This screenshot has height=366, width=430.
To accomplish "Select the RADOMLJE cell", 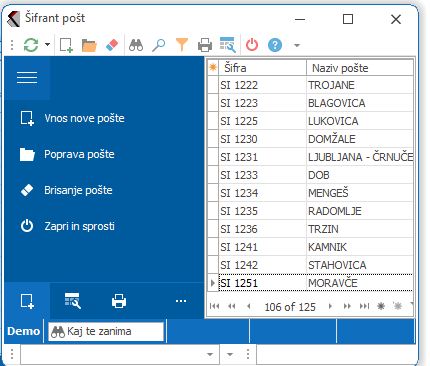I will click(x=360, y=211).
